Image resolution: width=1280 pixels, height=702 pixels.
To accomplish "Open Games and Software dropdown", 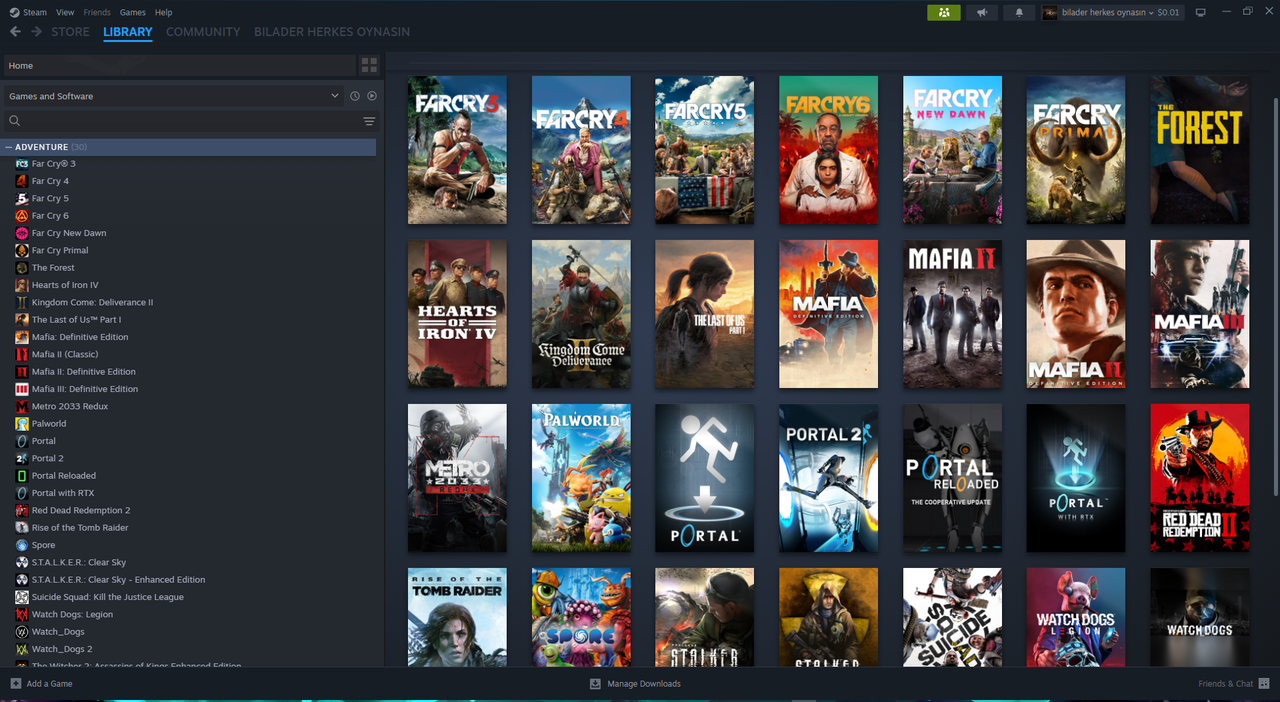I will (x=173, y=96).
